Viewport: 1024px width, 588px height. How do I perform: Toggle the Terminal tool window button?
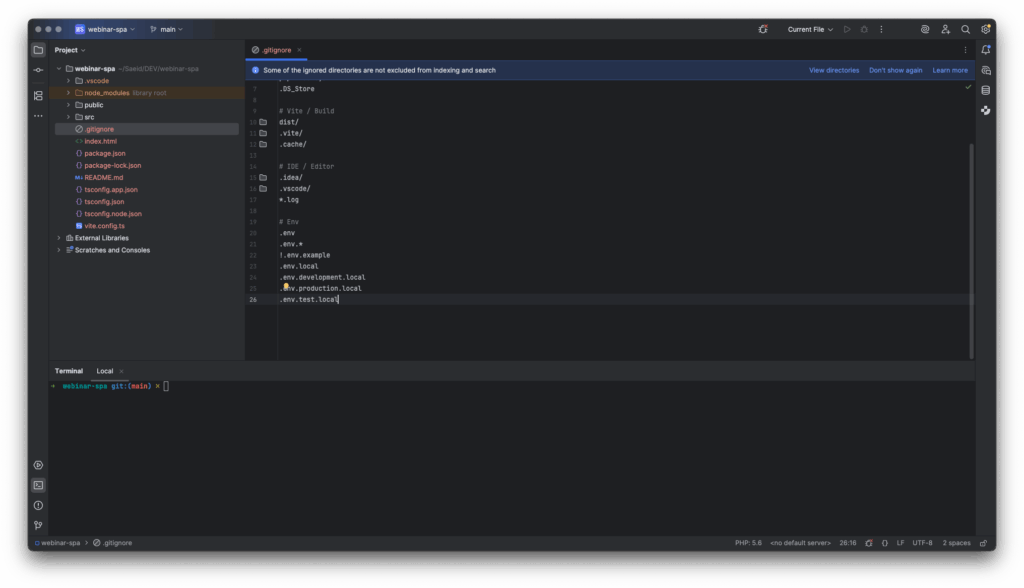click(x=38, y=485)
